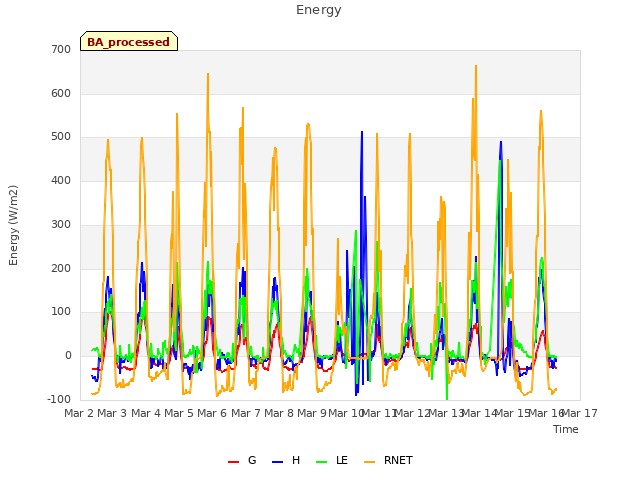Click the Mar 4 x-axis date
Screen dimensions: 640x480
pos(146,413)
